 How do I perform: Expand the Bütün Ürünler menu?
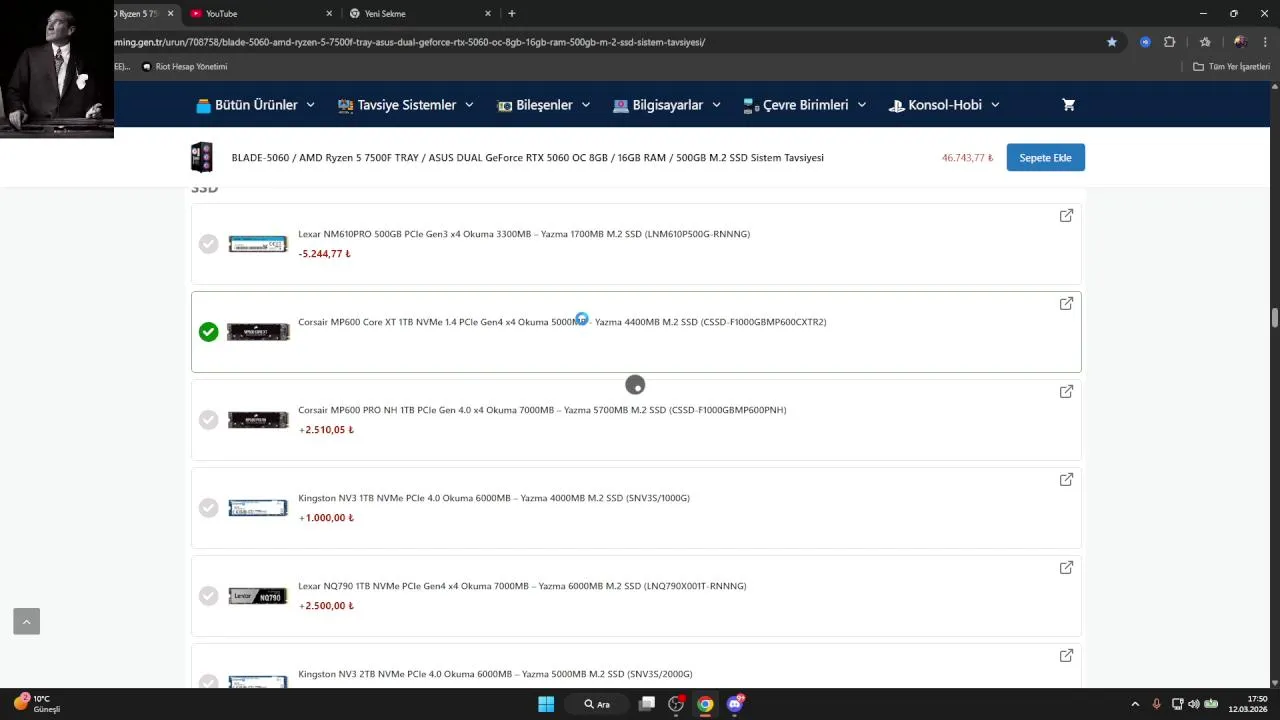pyautogui.click(x=255, y=105)
